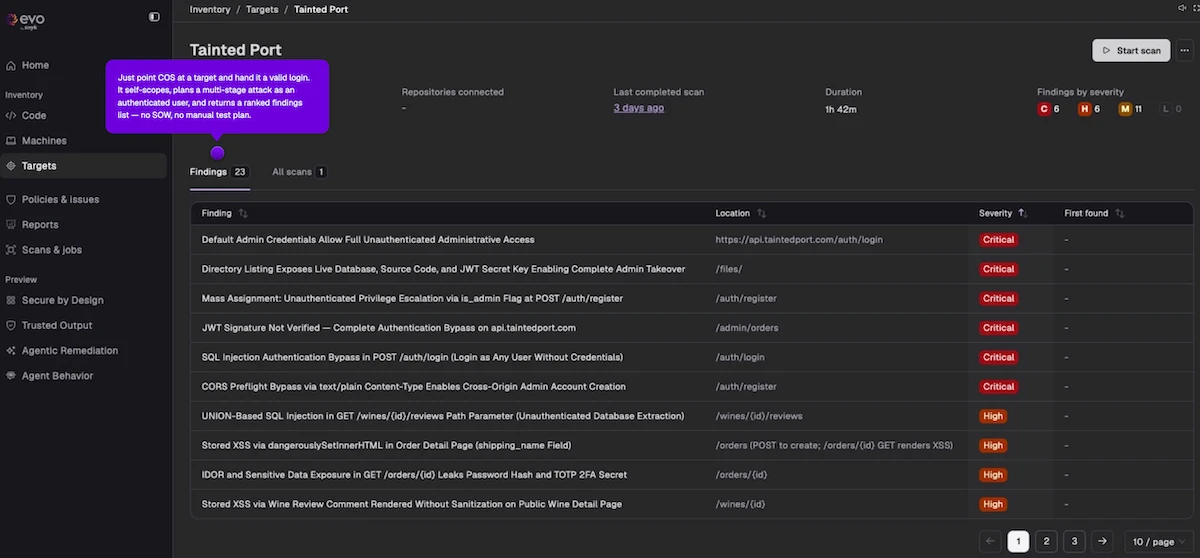Viewport: 1200px width, 558px height.
Task: Open Directory Listing Exposes Live Database finding
Action: coord(443,269)
